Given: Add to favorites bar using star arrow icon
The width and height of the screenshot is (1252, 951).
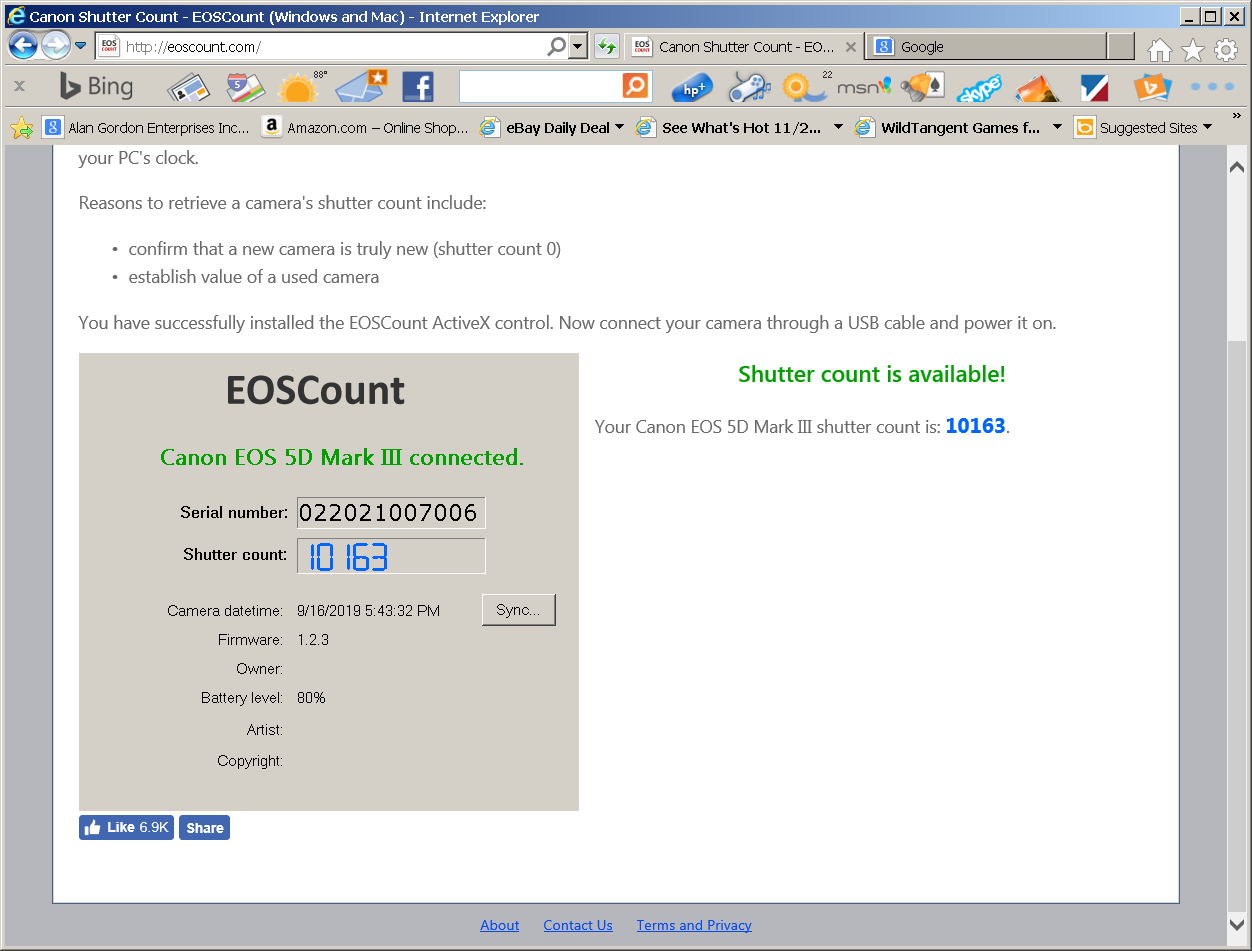Looking at the screenshot, I should (22, 128).
